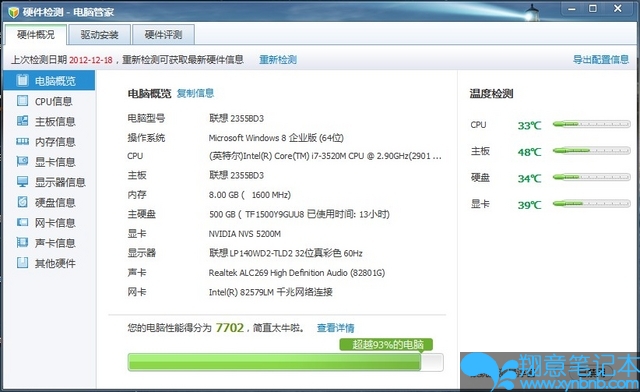Screen dimensions: 640x392
Task: Click the 其他硬件 icon in sidebar
Action: [22, 263]
